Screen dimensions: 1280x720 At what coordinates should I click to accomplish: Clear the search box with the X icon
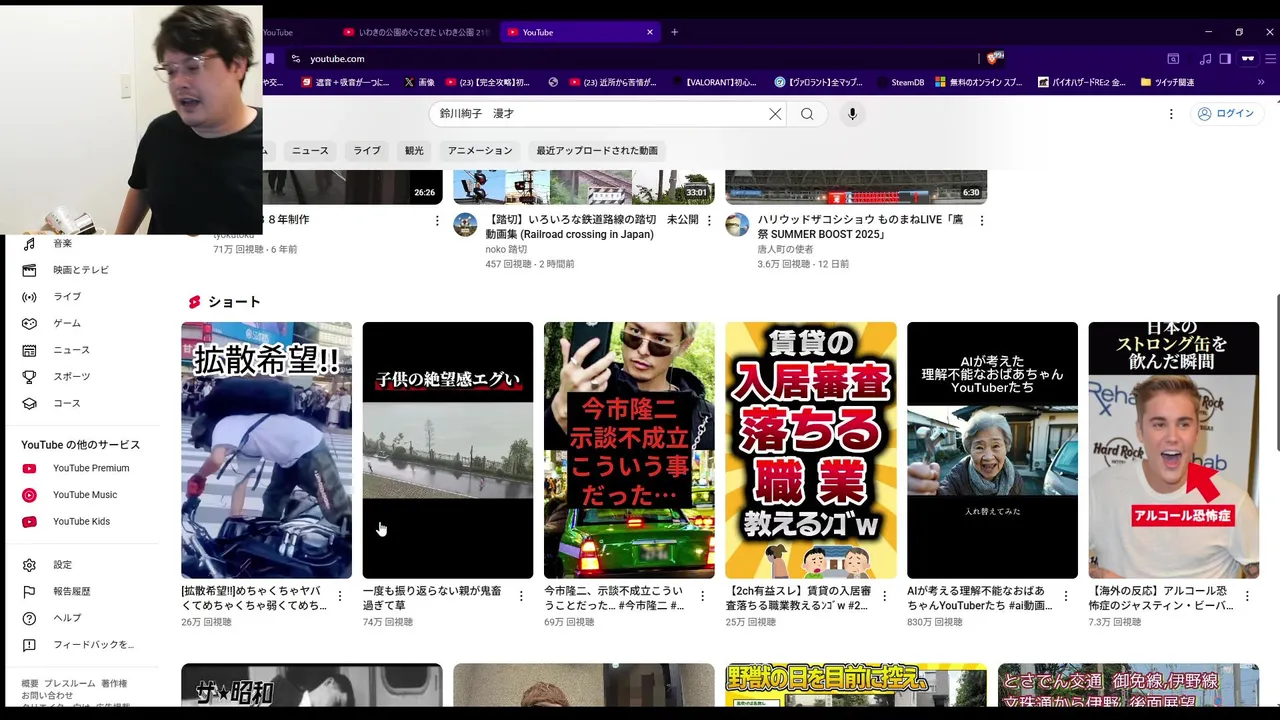click(775, 114)
